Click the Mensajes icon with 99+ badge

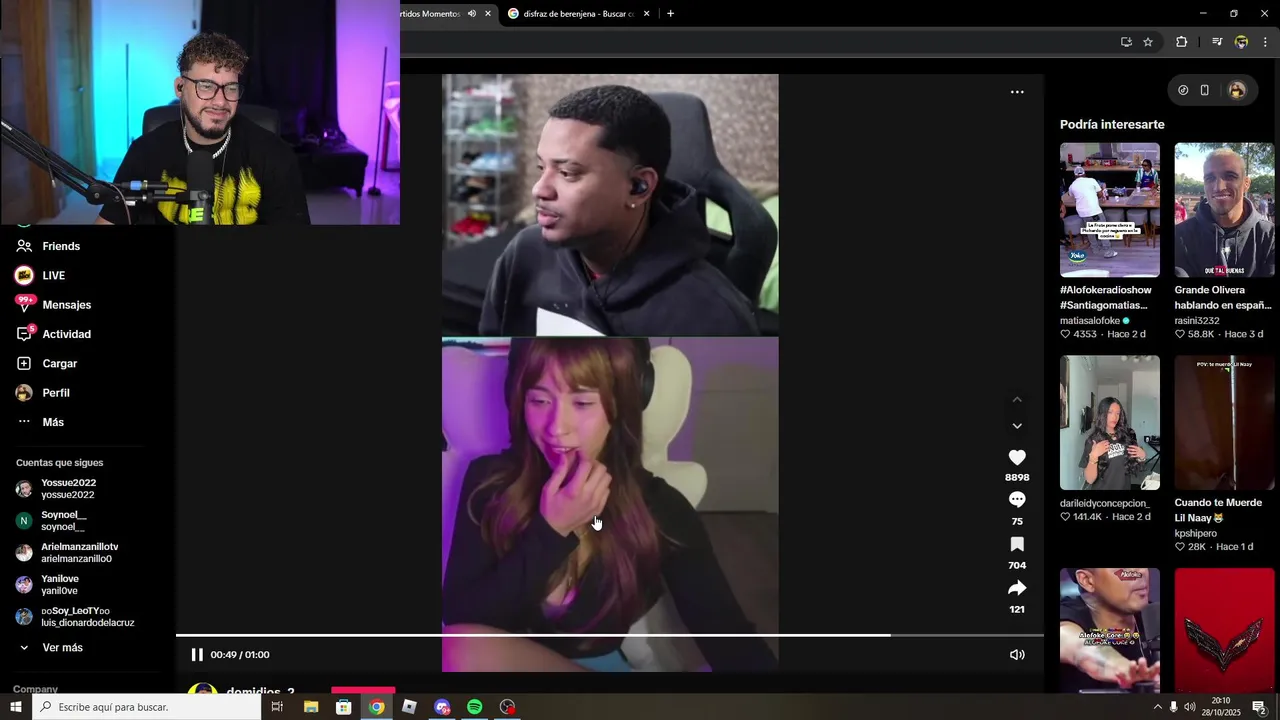point(24,304)
